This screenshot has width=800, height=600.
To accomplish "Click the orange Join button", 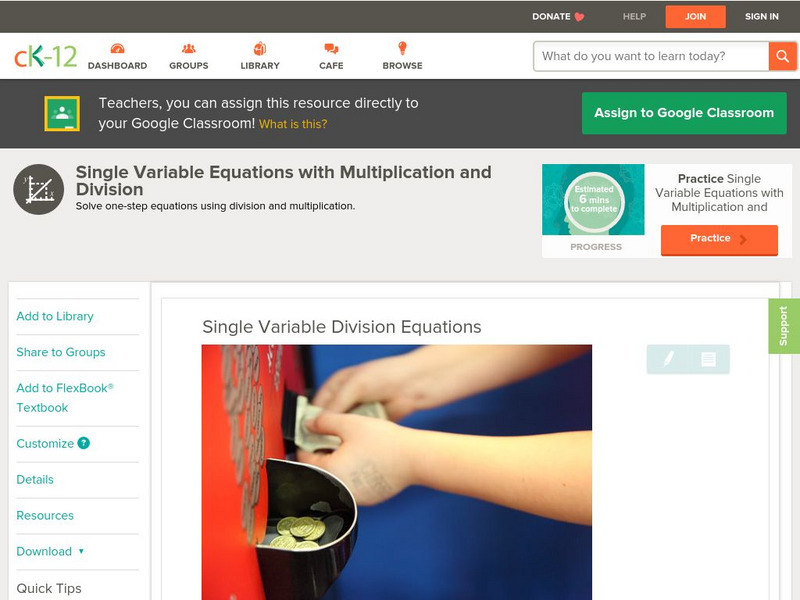I will (x=695, y=17).
